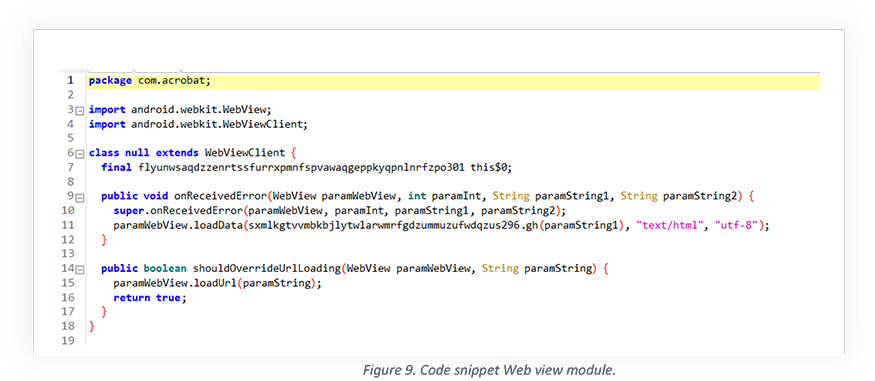Viewport: 875px width, 381px height.
Task: Click the 'void' keyword on line 9
Action: tap(156, 196)
